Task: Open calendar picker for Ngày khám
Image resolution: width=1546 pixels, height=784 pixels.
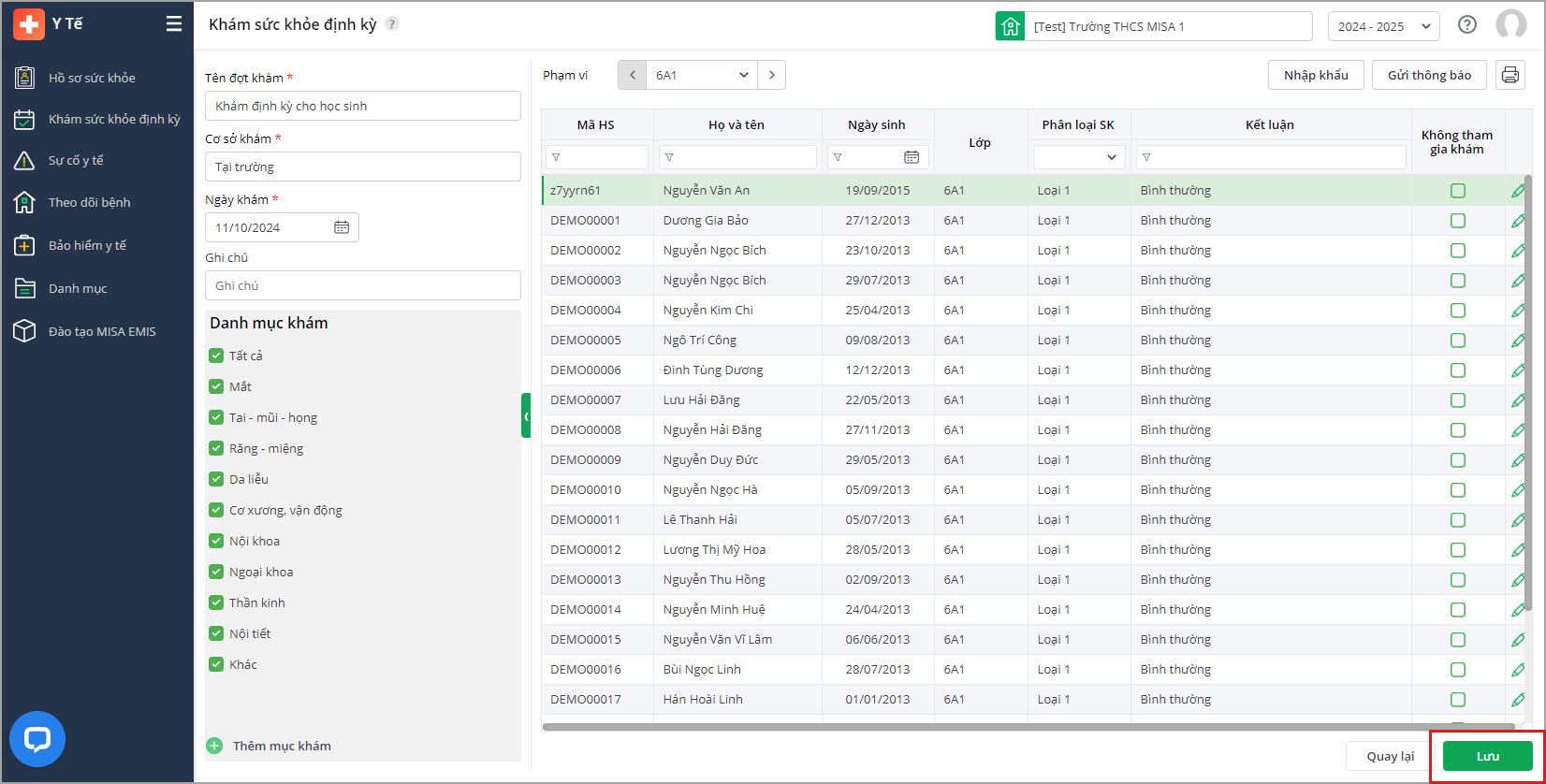Action: 342,227
